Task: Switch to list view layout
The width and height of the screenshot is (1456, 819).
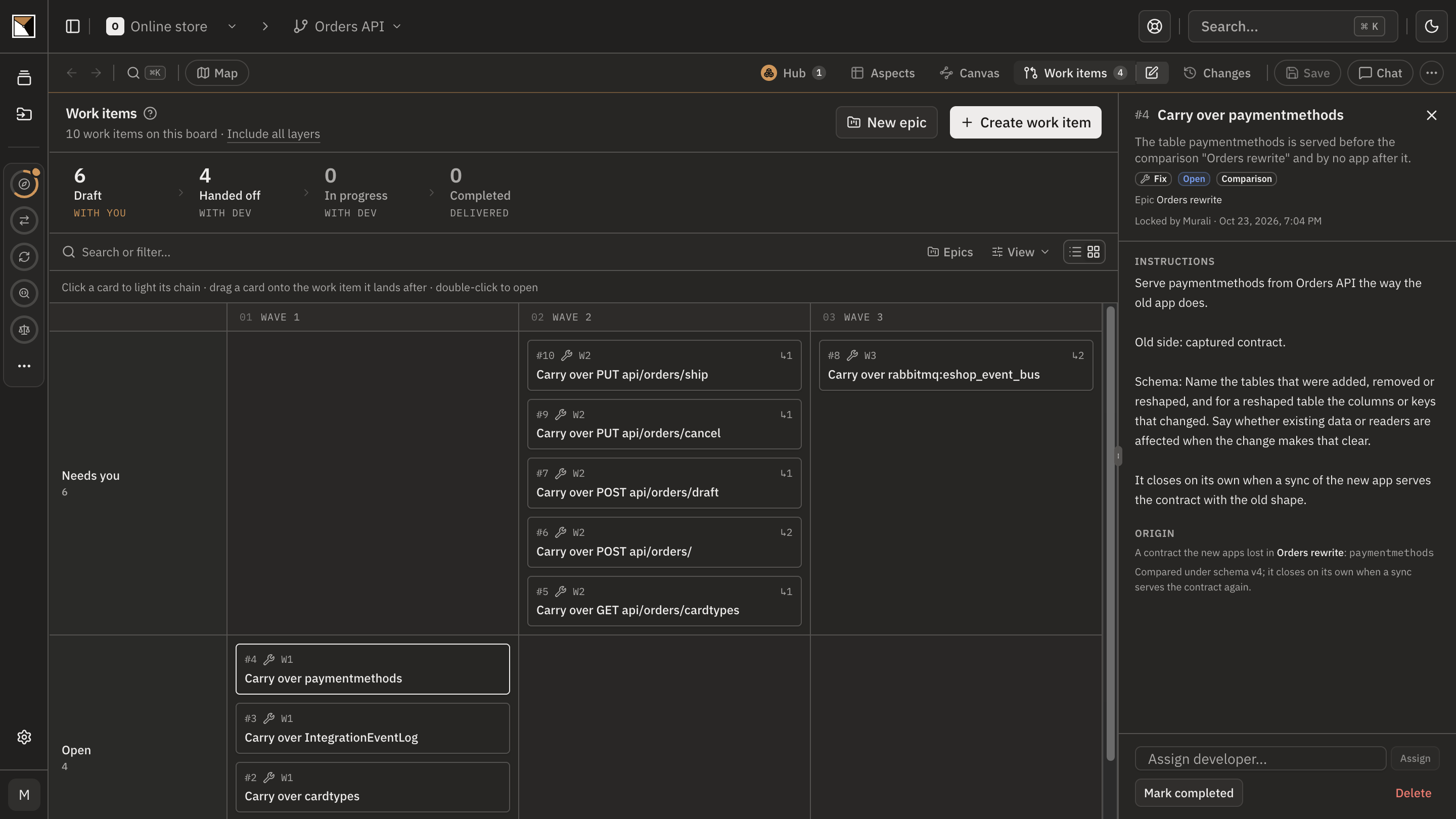Action: click(1075, 252)
